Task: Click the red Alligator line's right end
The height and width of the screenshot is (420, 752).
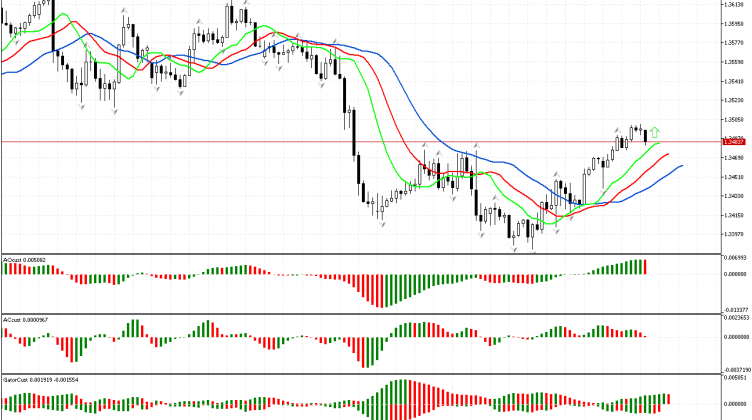Action: pos(668,155)
